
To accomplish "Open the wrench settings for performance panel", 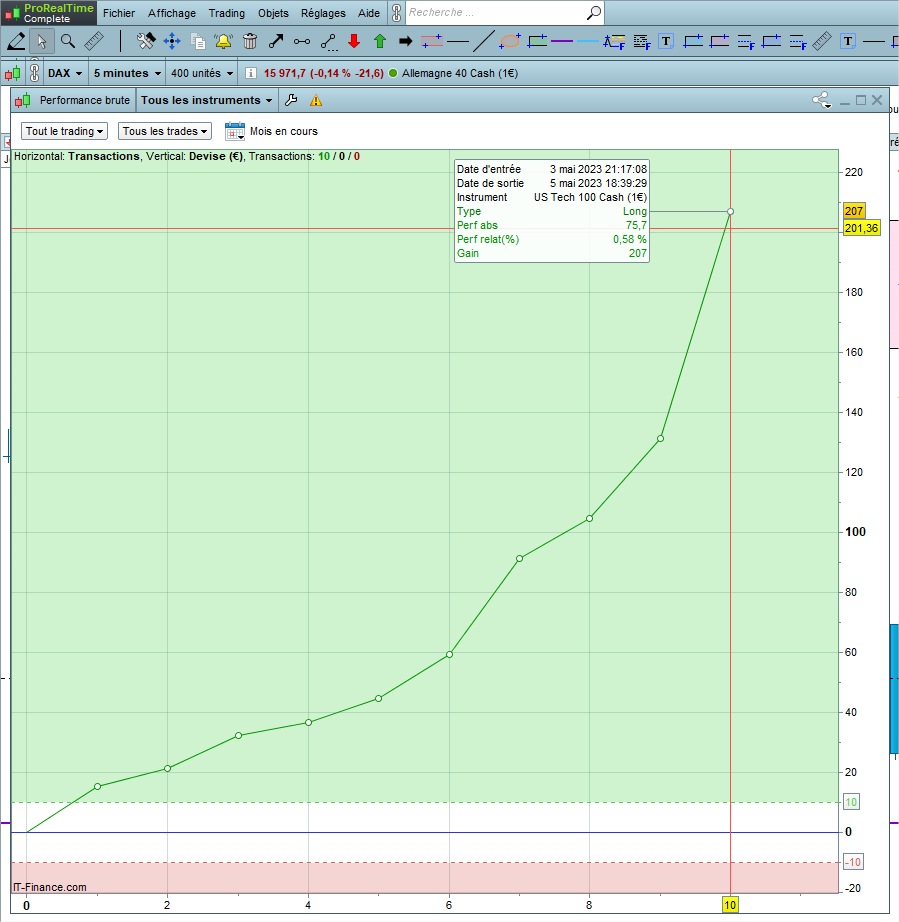I will [x=291, y=100].
